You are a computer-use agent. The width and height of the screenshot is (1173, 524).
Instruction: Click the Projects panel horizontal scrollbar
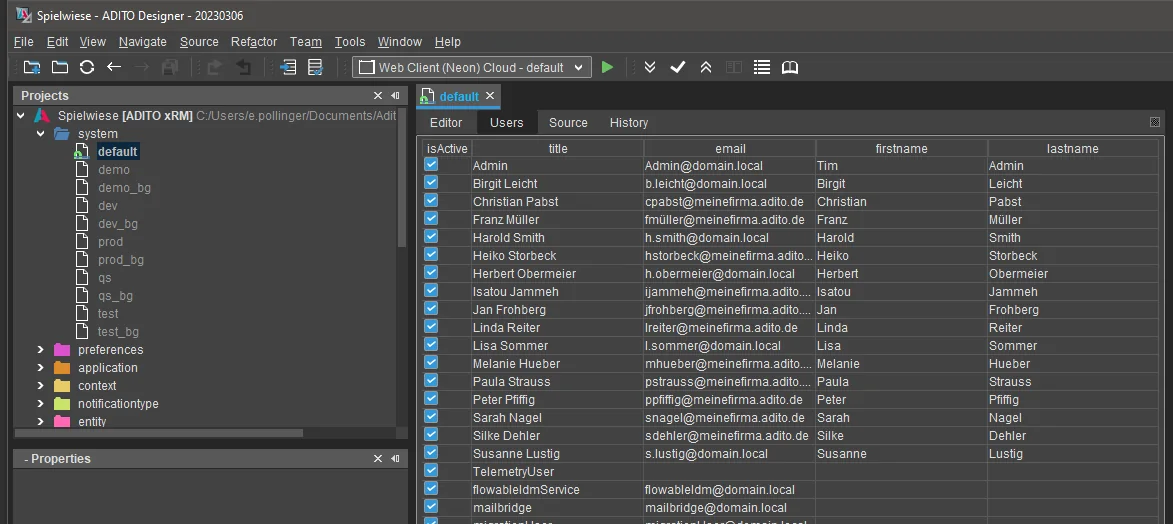coord(159,433)
